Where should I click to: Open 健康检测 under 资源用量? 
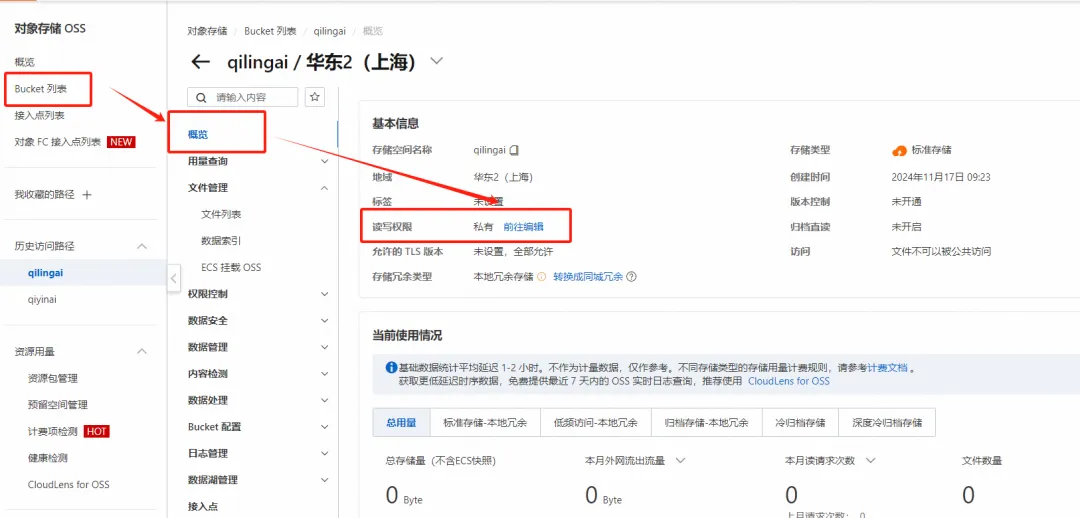[48, 457]
